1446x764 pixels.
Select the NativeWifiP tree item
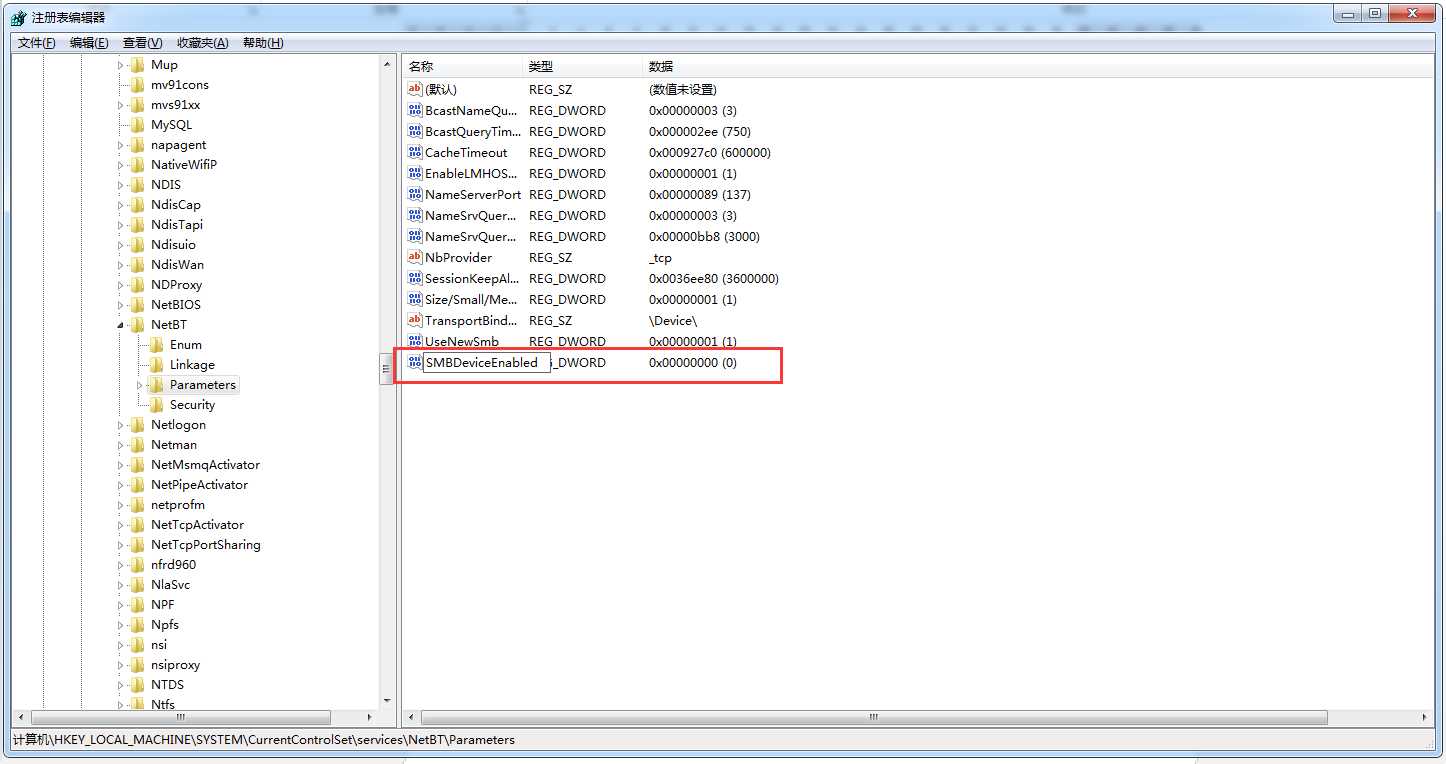click(x=184, y=165)
